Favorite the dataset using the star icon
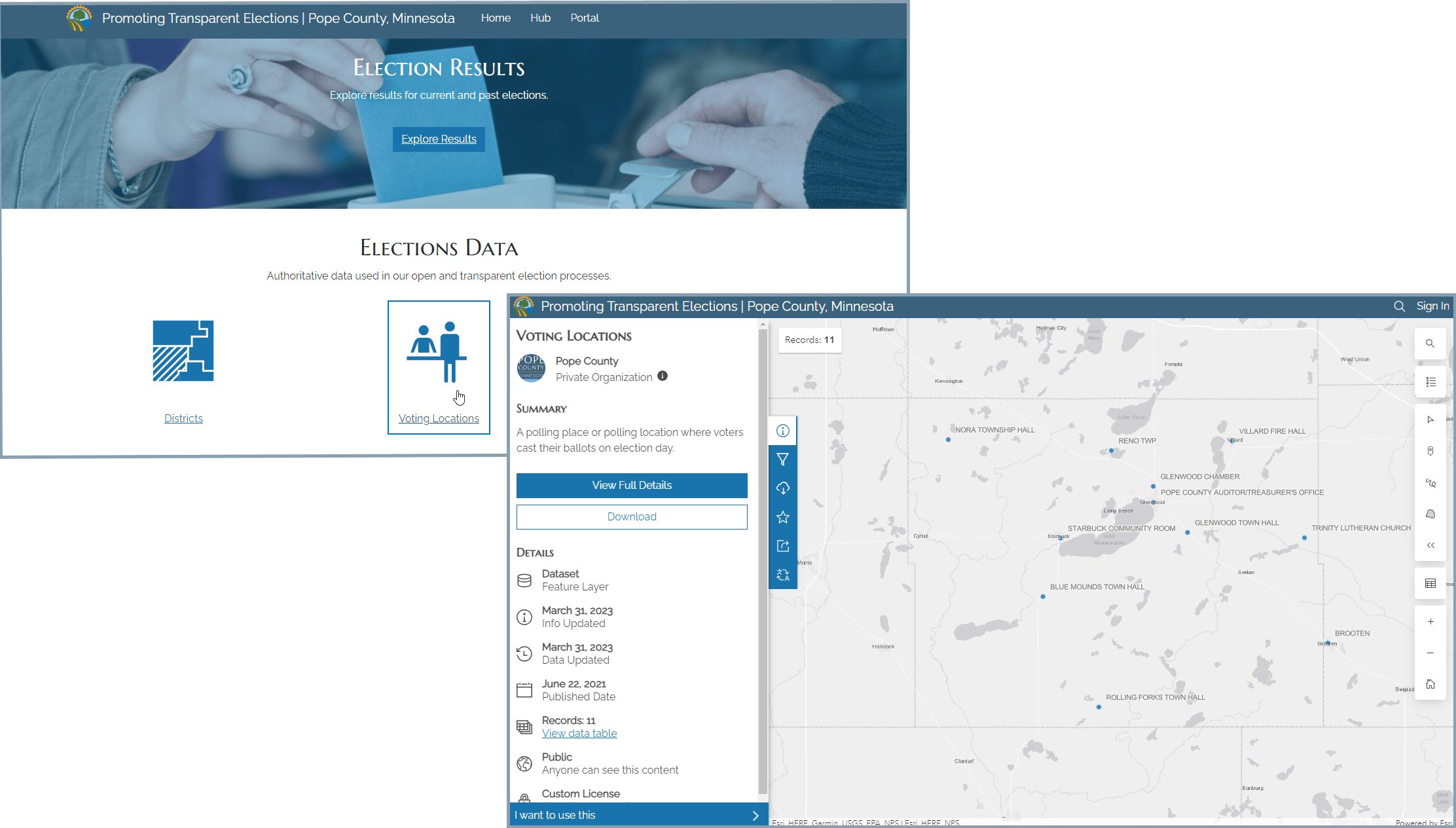Image resolution: width=1456 pixels, height=828 pixels. (x=783, y=516)
